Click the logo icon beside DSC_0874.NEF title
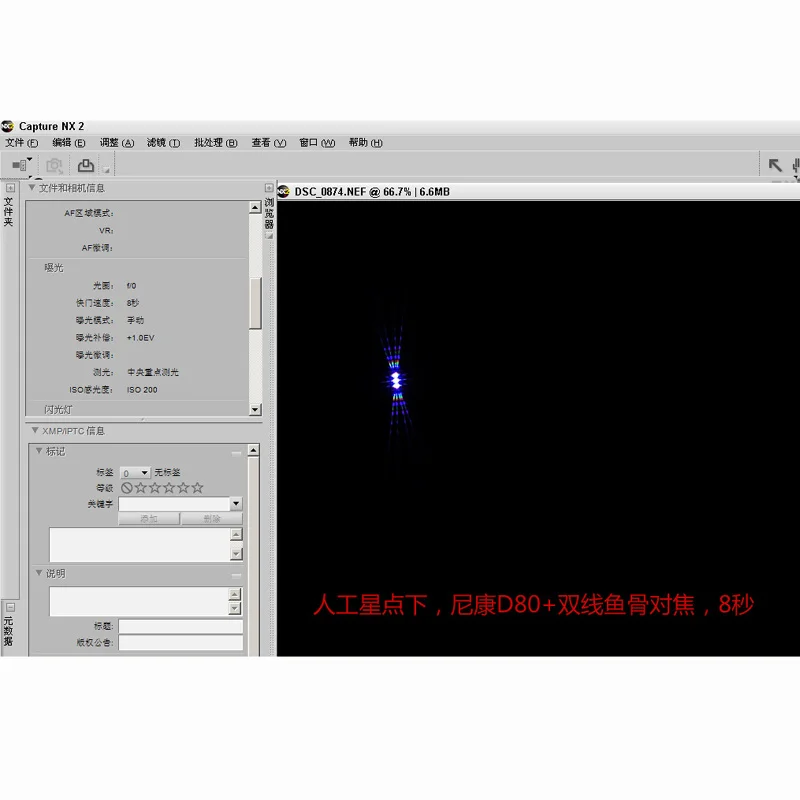 (x=284, y=192)
